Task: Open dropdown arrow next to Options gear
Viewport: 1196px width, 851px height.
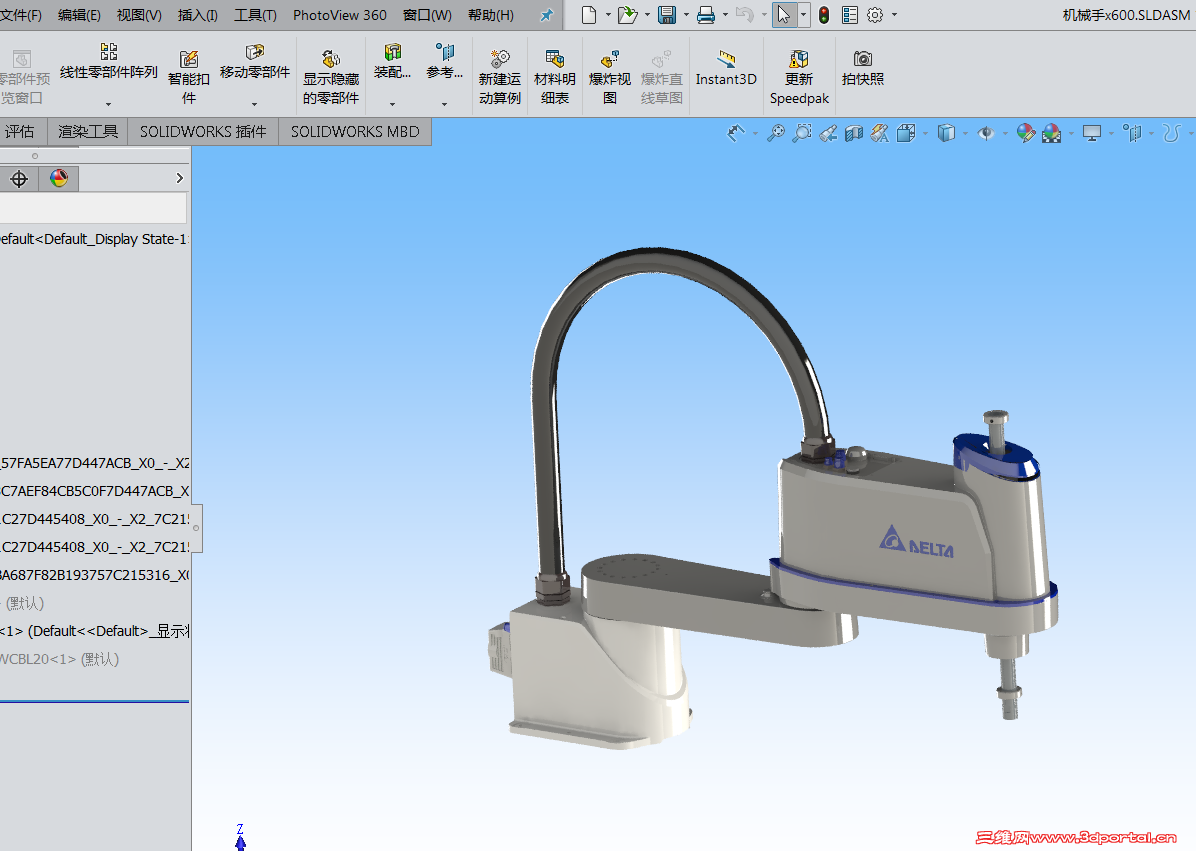Action: (894, 14)
